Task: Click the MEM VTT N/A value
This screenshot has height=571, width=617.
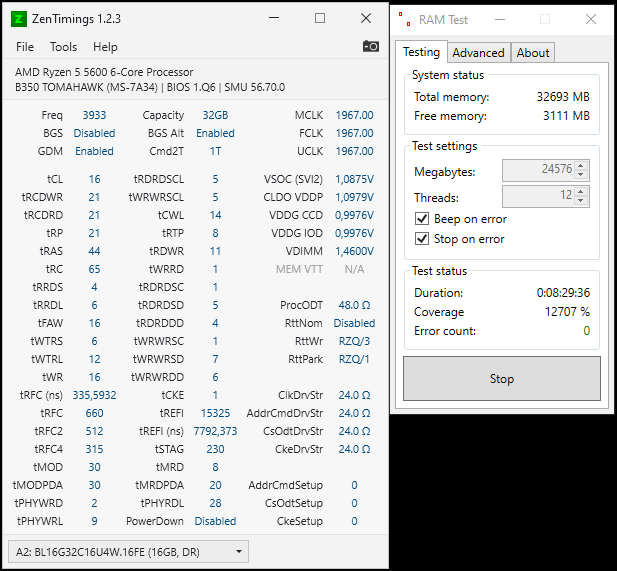Action: pos(354,269)
